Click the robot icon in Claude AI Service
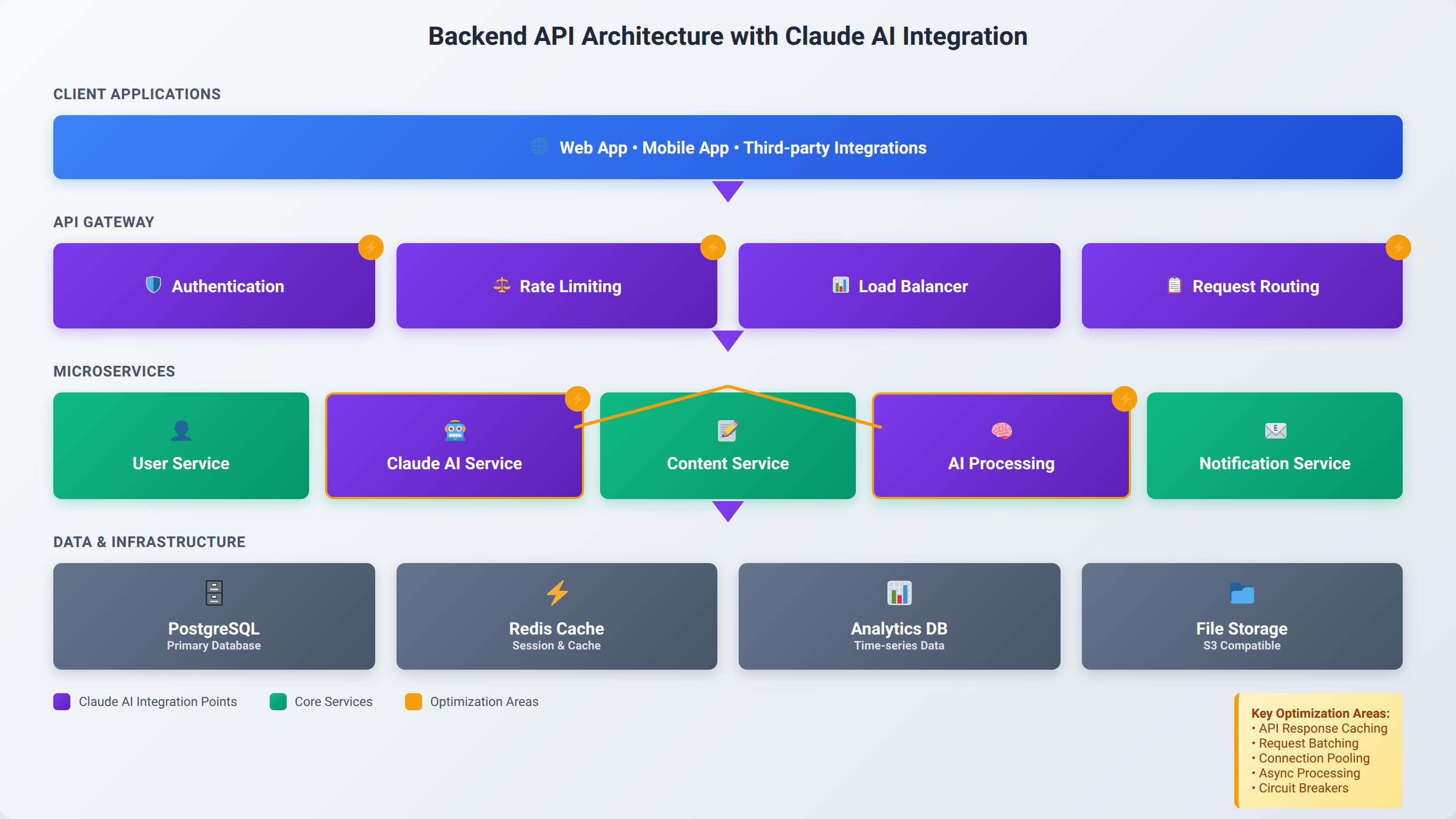 455,431
